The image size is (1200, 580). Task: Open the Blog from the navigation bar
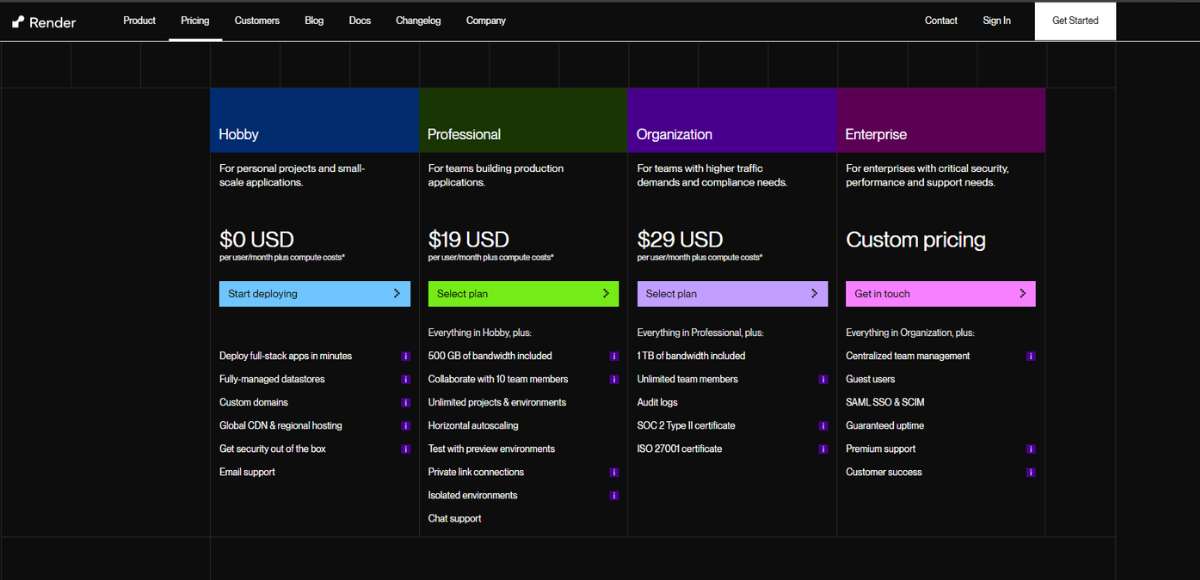[x=314, y=20]
